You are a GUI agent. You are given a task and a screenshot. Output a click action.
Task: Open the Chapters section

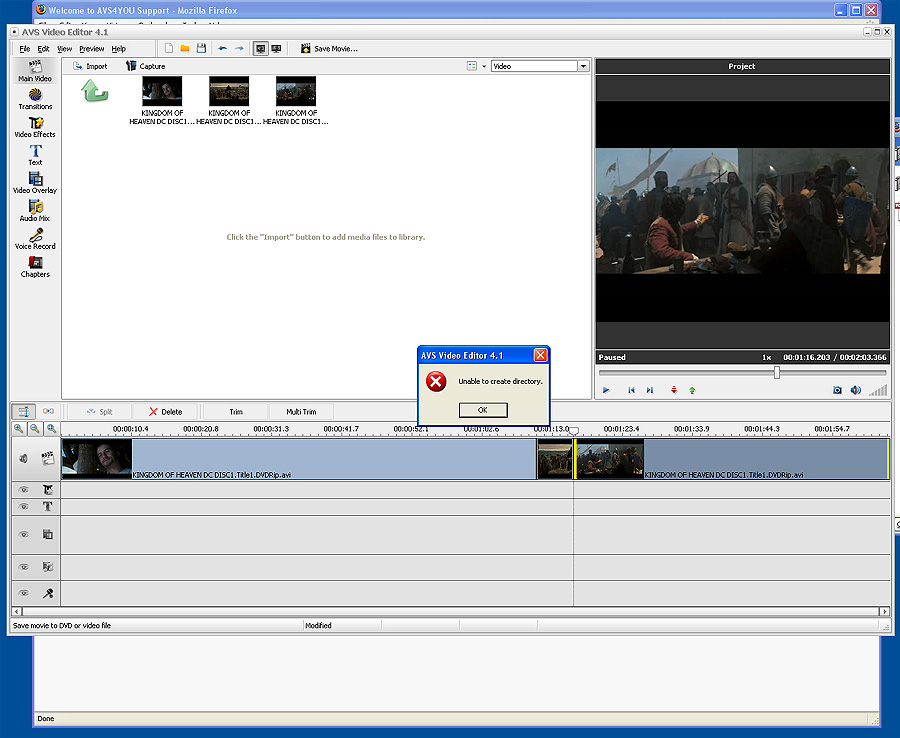click(35, 267)
